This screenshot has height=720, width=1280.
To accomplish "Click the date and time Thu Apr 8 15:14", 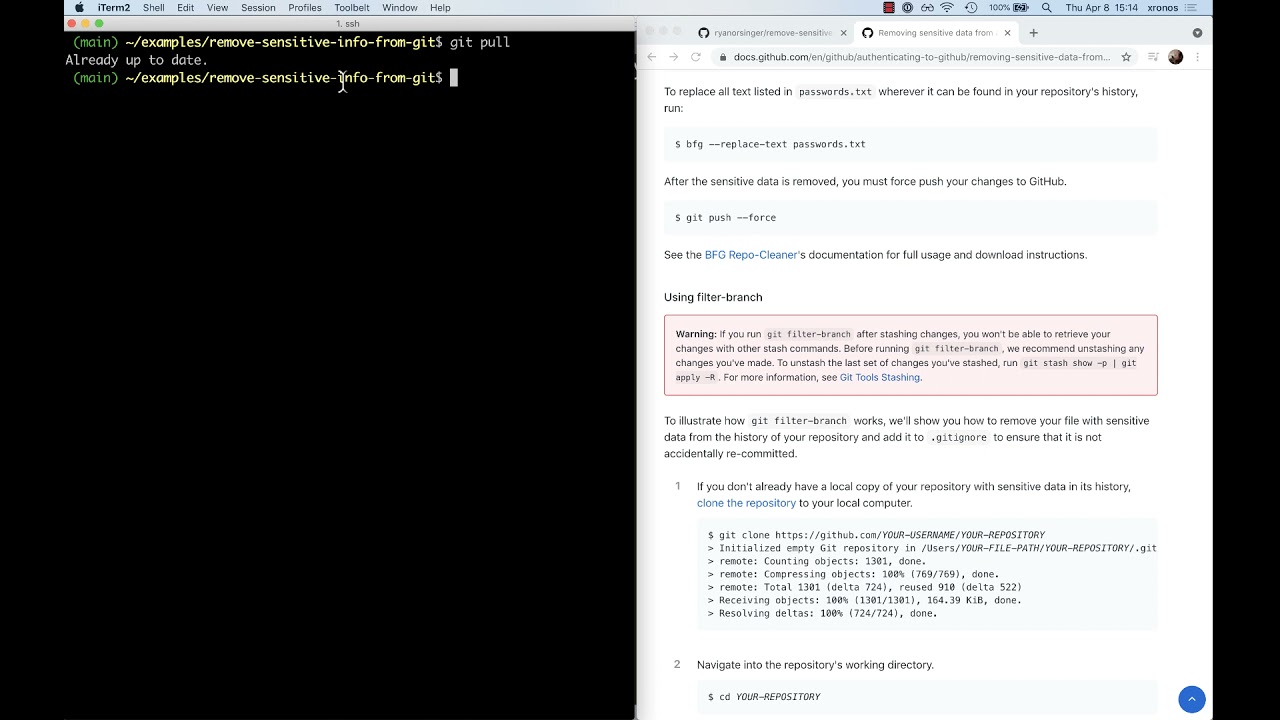I will [x=1100, y=8].
